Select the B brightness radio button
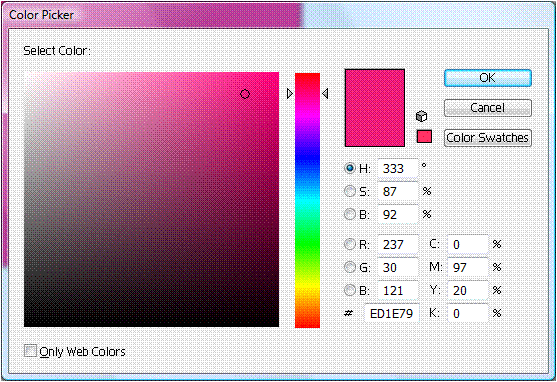The width and height of the screenshot is (557, 382). click(x=350, y=214)
